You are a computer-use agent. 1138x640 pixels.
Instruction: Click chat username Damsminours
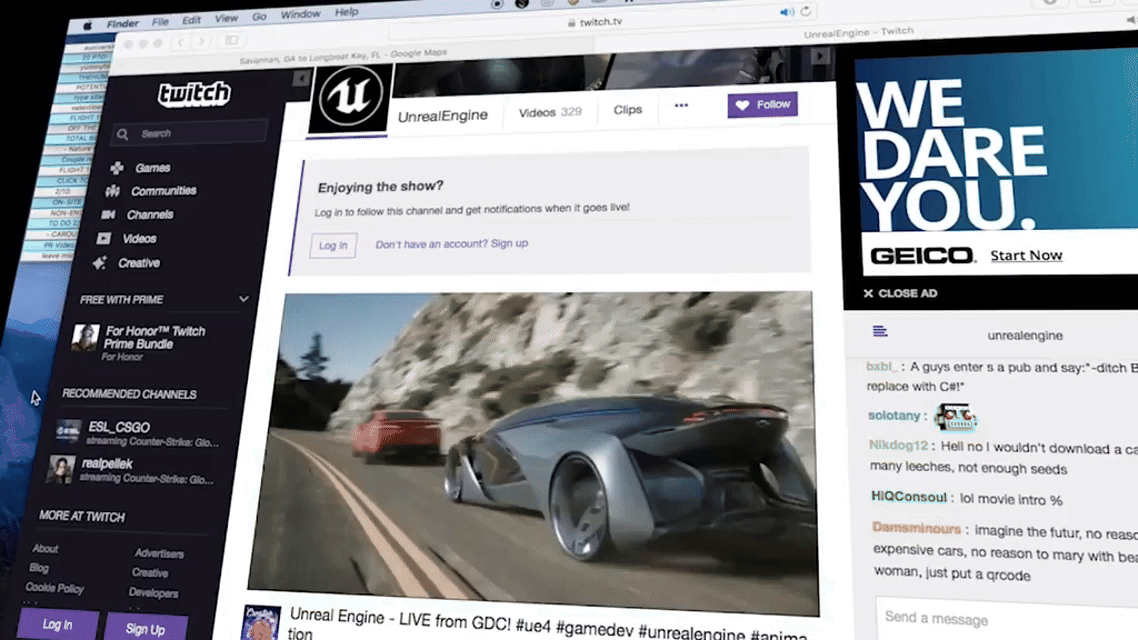click(x=917, y=528)
